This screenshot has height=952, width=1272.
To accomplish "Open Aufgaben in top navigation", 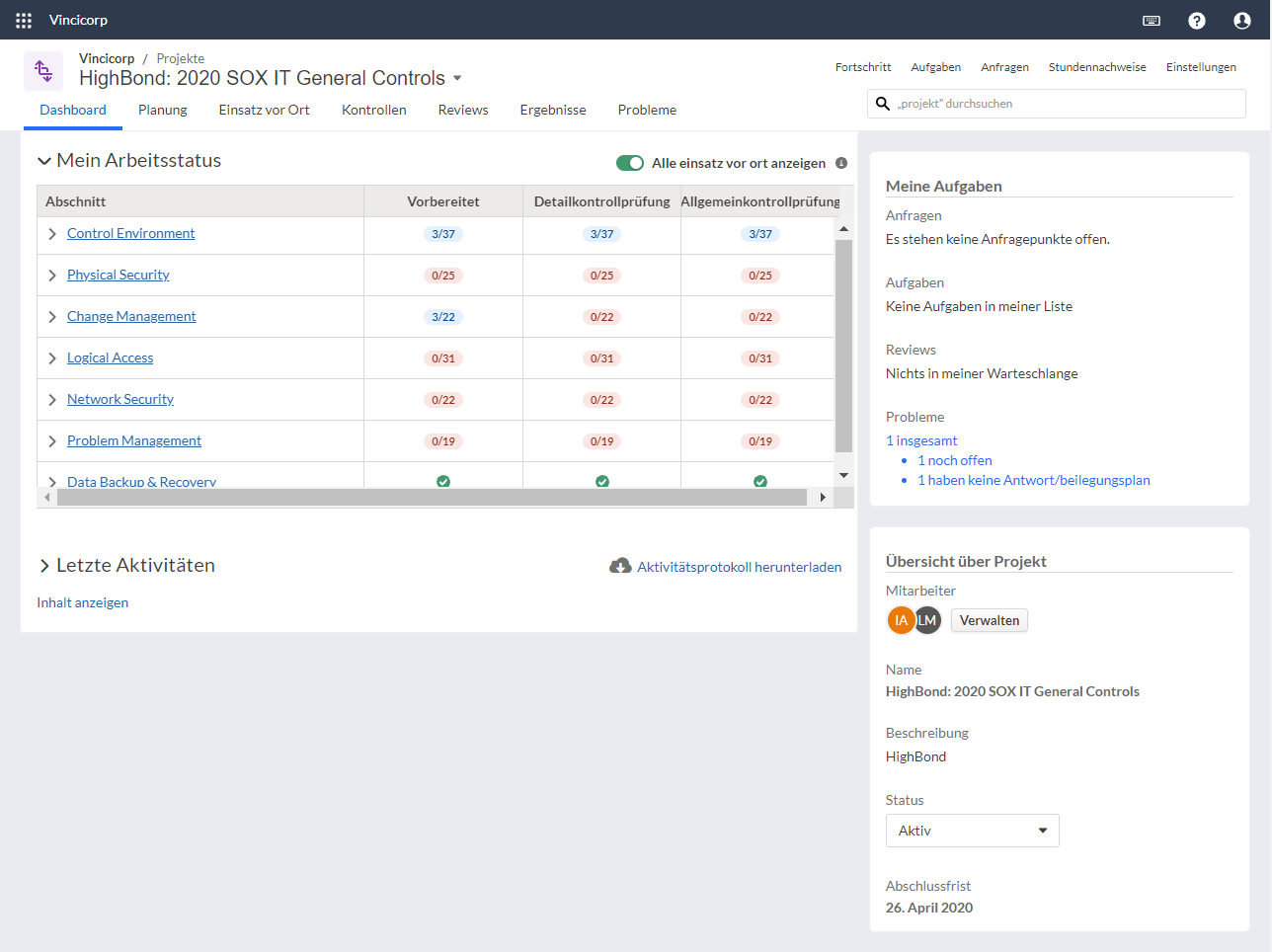I will [936, 67].
